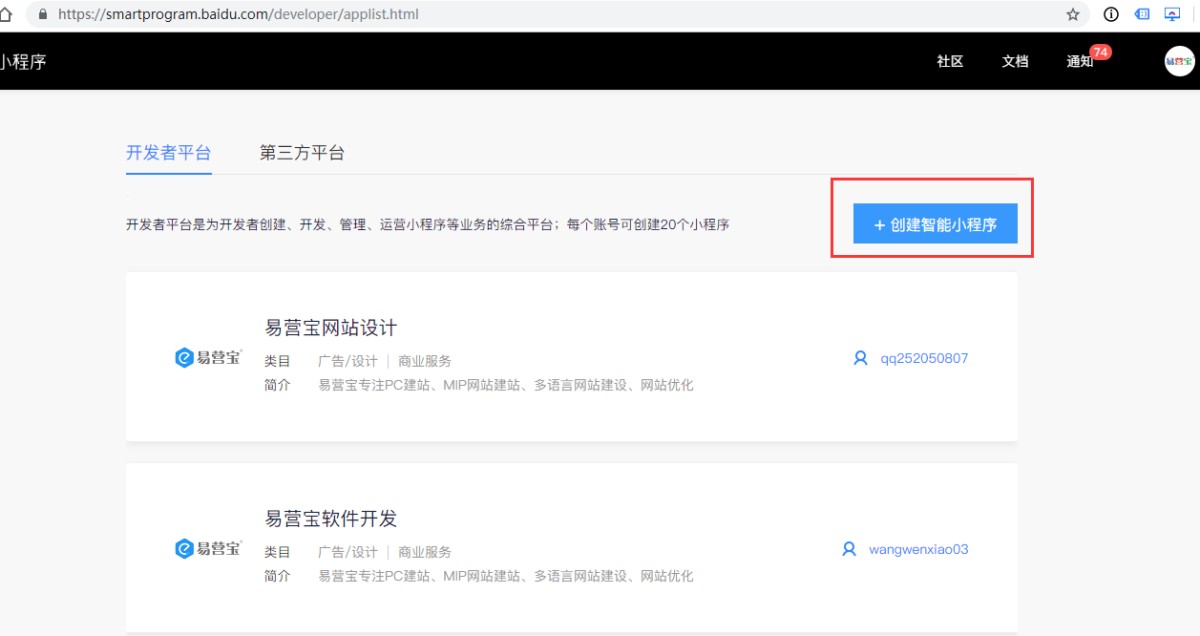Switch to the 第三方平台 tab

tap(302, 153)
